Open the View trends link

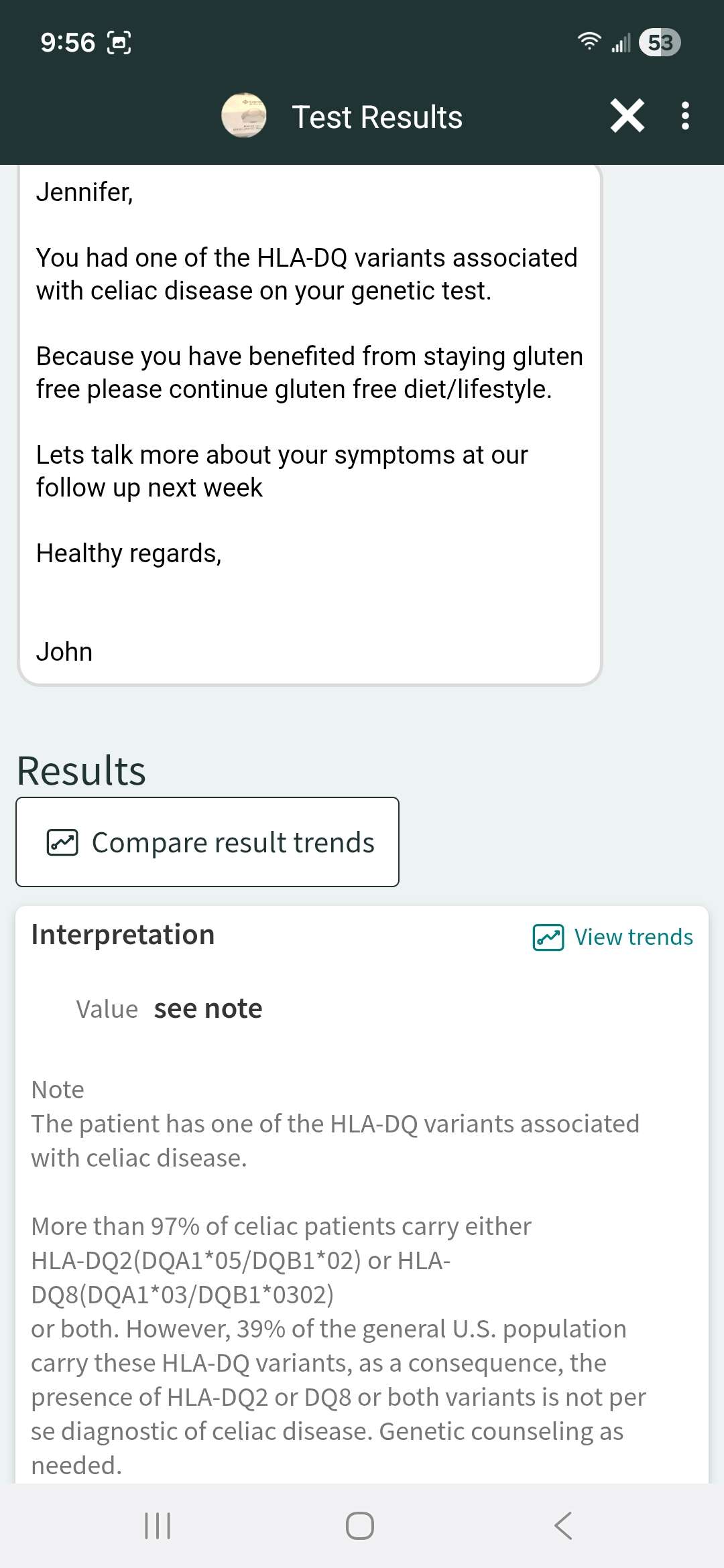point(633,937)
